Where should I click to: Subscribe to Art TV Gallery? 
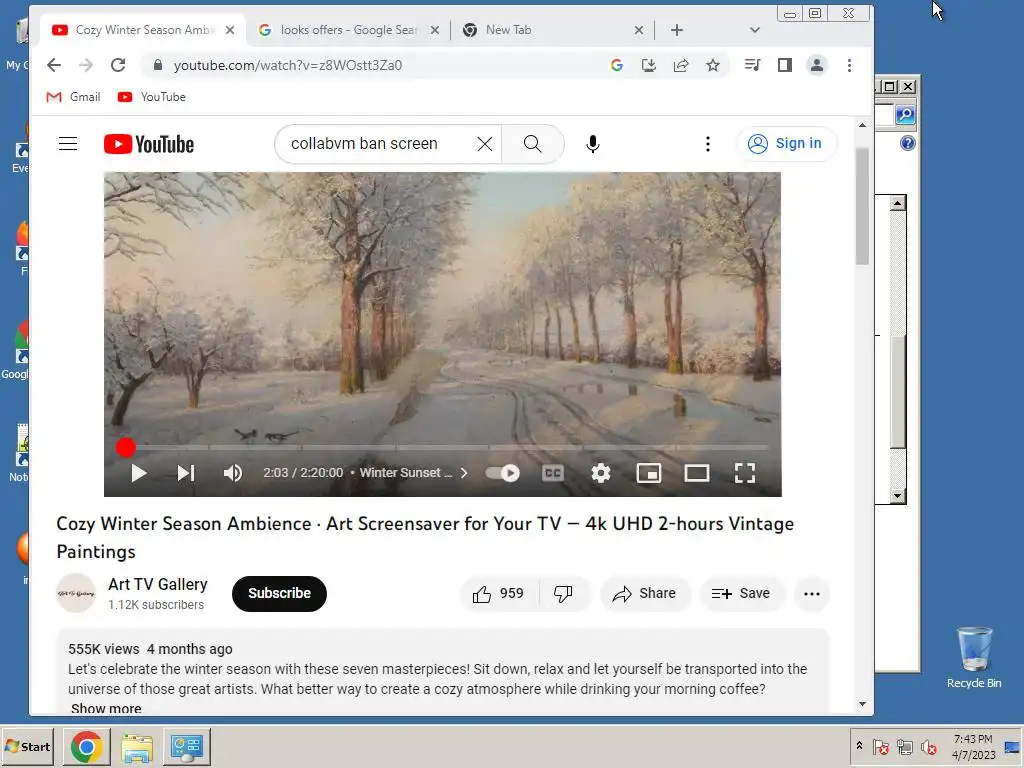tap(279, 594)
